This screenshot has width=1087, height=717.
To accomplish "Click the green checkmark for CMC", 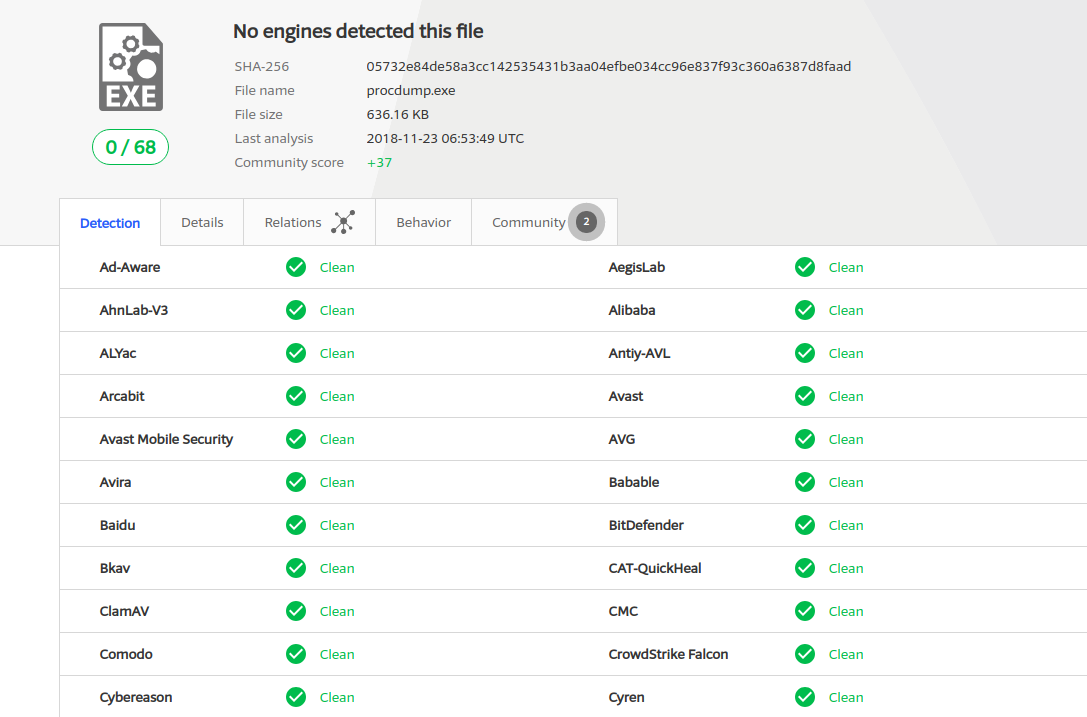I will coord(805,611).
